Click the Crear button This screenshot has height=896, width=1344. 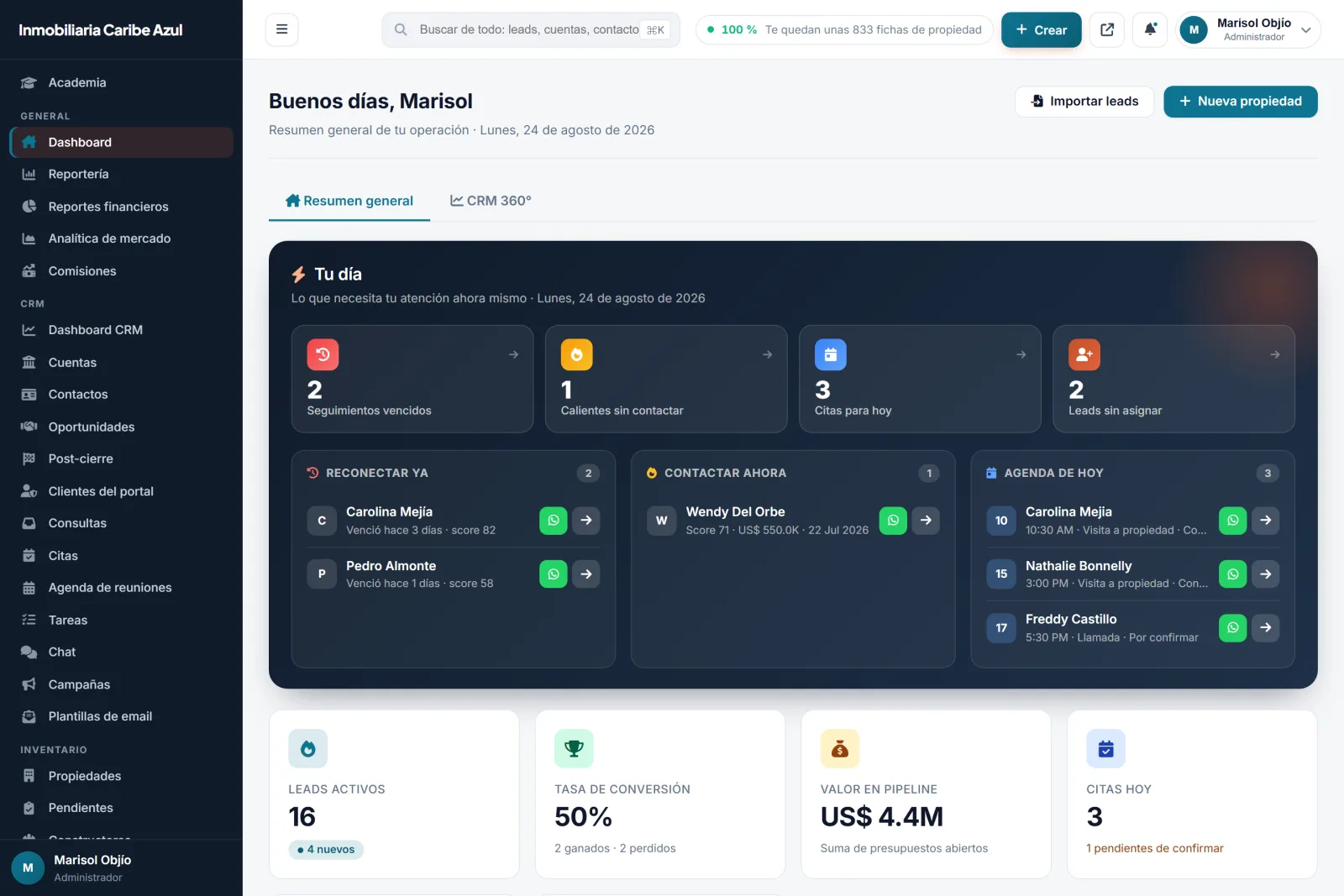click(x=1041, y=29)
